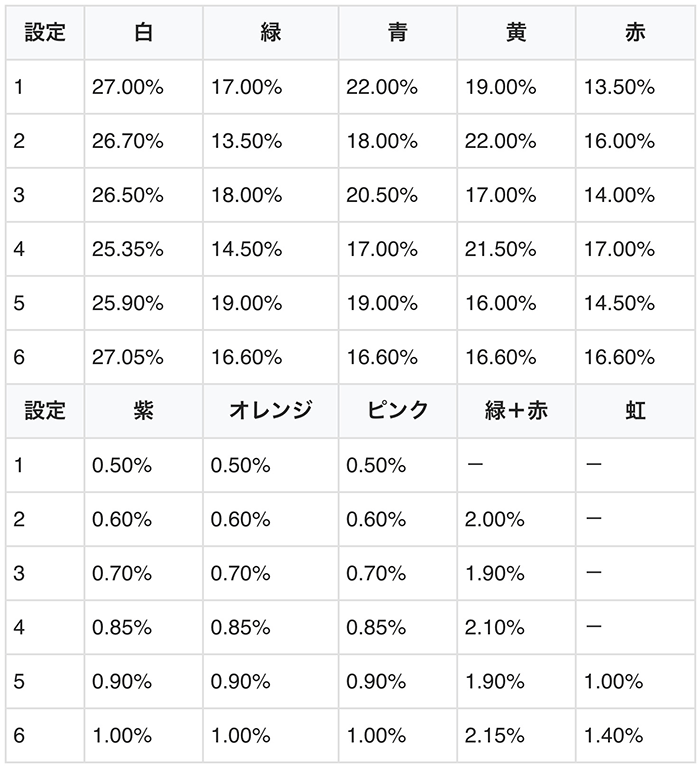The image size is (700, 769).
Task: Click the 虹 column header
Action: tap(635, 410)
